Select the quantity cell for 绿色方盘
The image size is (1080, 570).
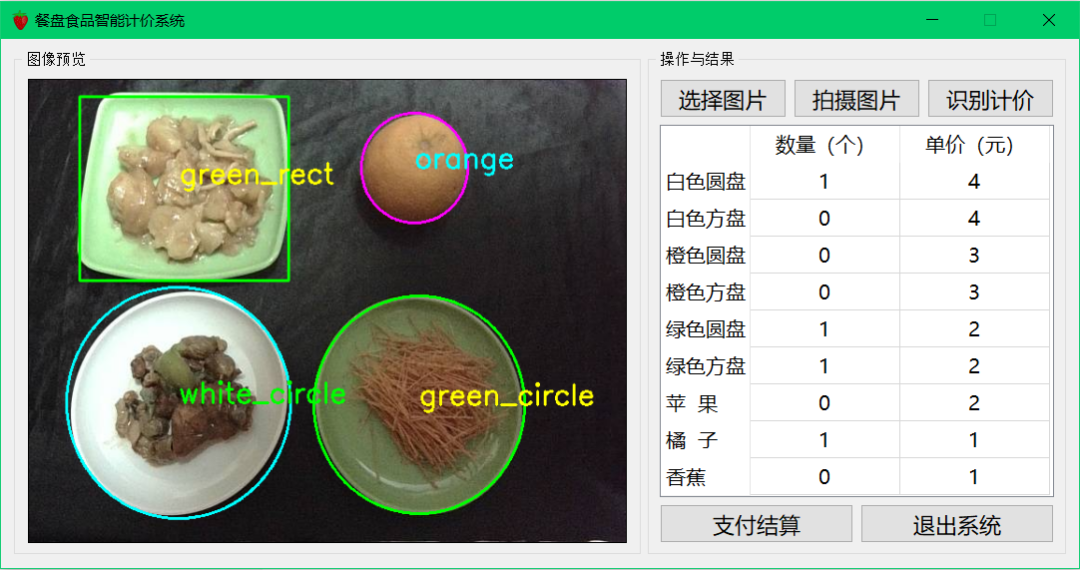[824, 366]
